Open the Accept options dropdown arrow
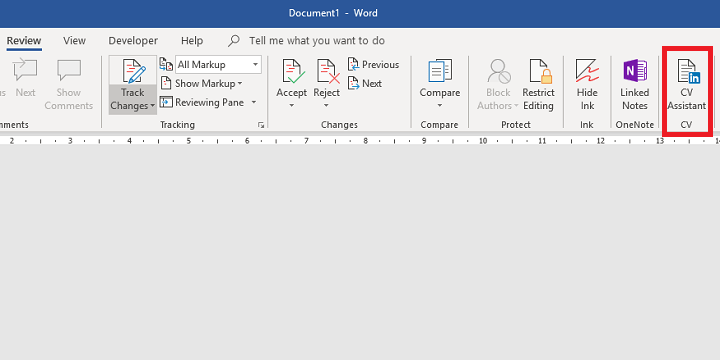Screen dimensions: 720x360 point(292,106)
